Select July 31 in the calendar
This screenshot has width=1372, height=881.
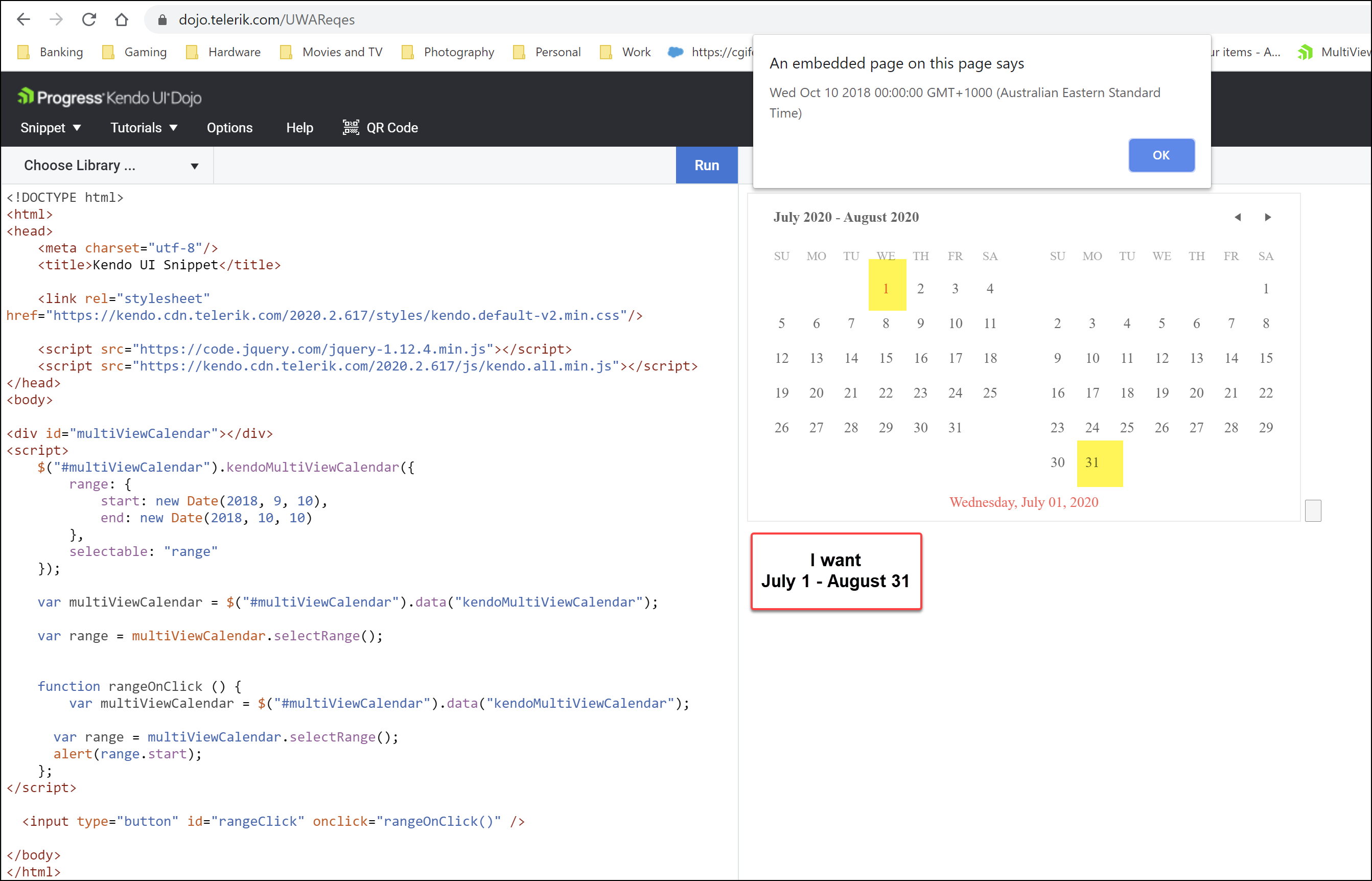pos(955,427)
